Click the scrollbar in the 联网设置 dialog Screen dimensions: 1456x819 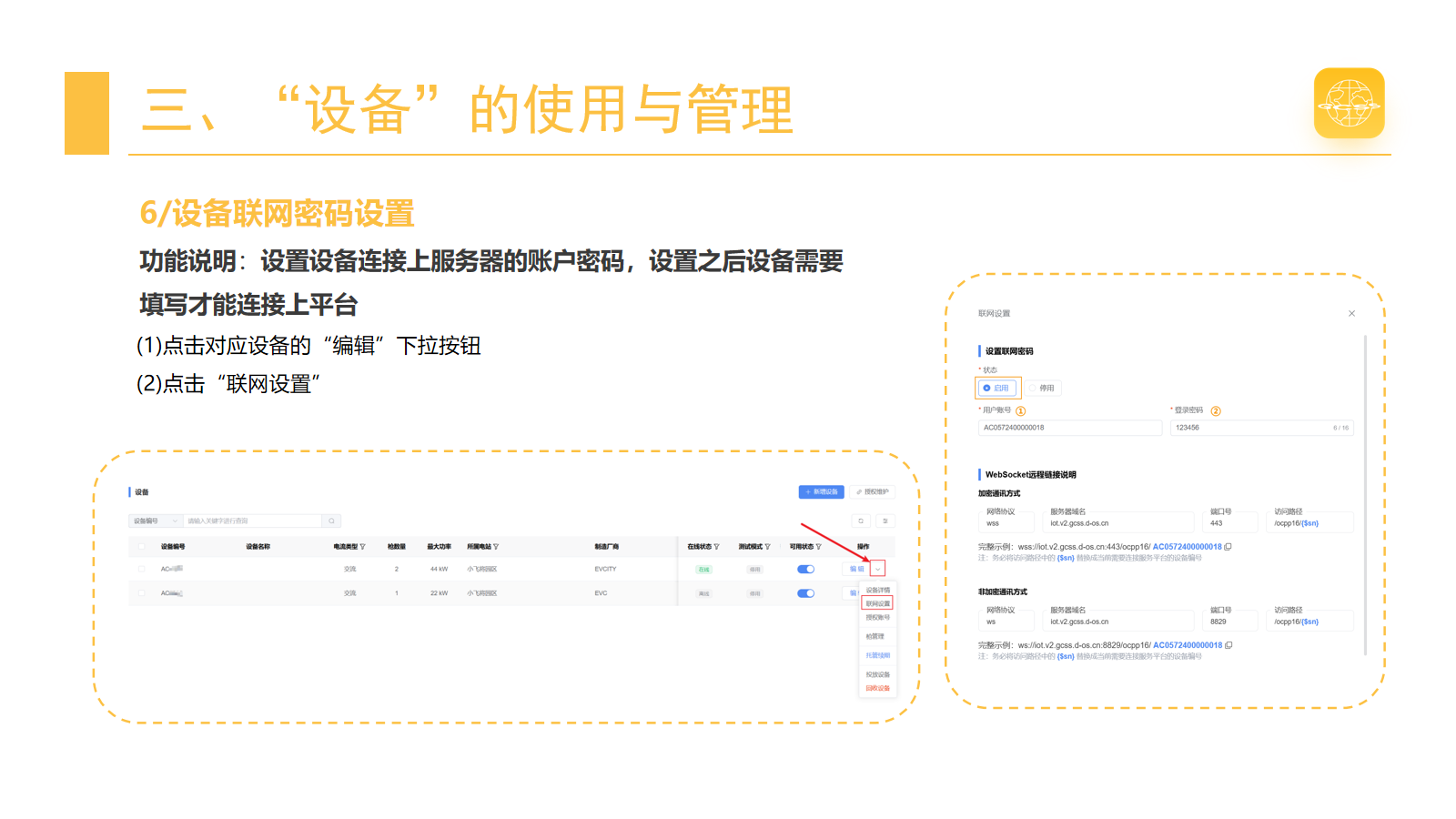(1365, 495)
